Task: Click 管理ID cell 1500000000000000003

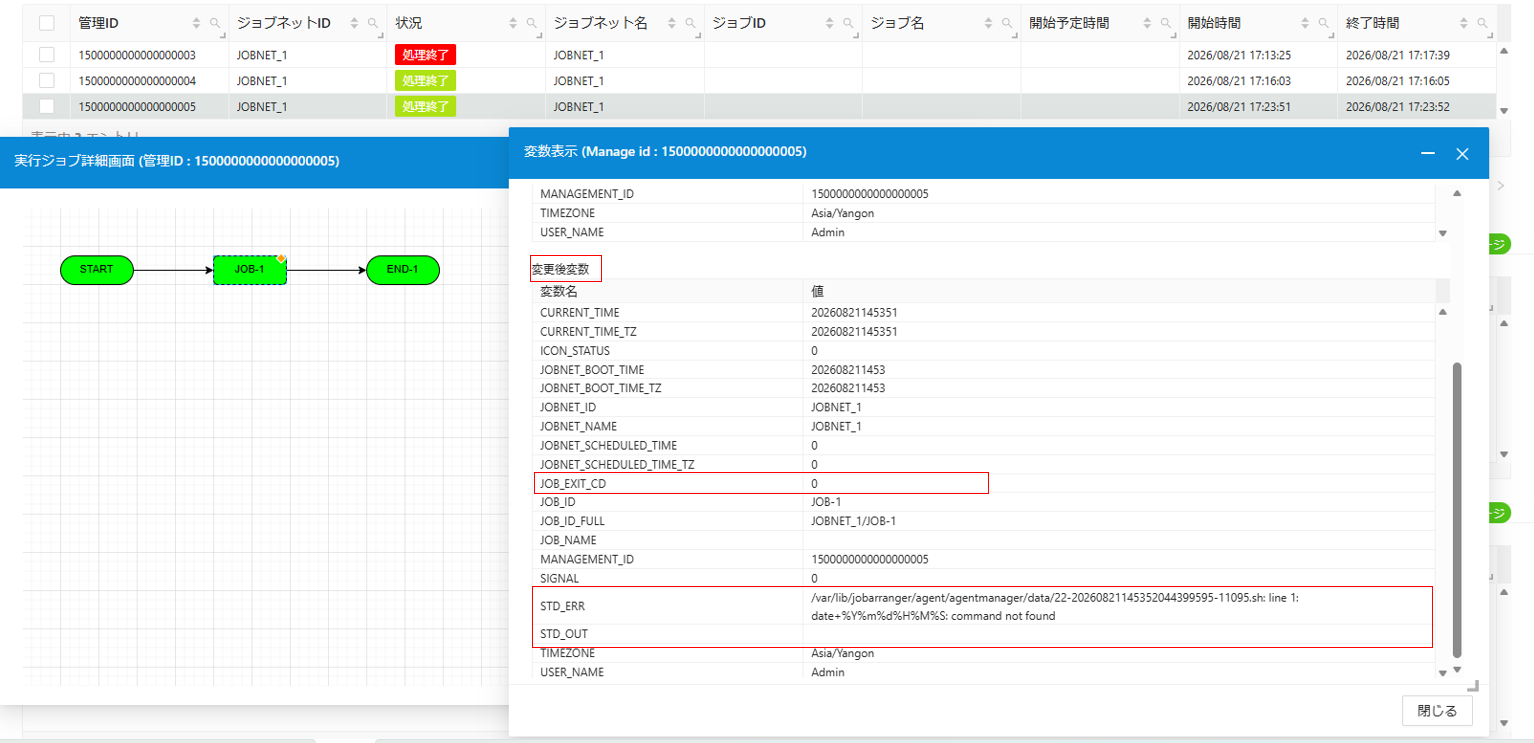Action: 137,55
